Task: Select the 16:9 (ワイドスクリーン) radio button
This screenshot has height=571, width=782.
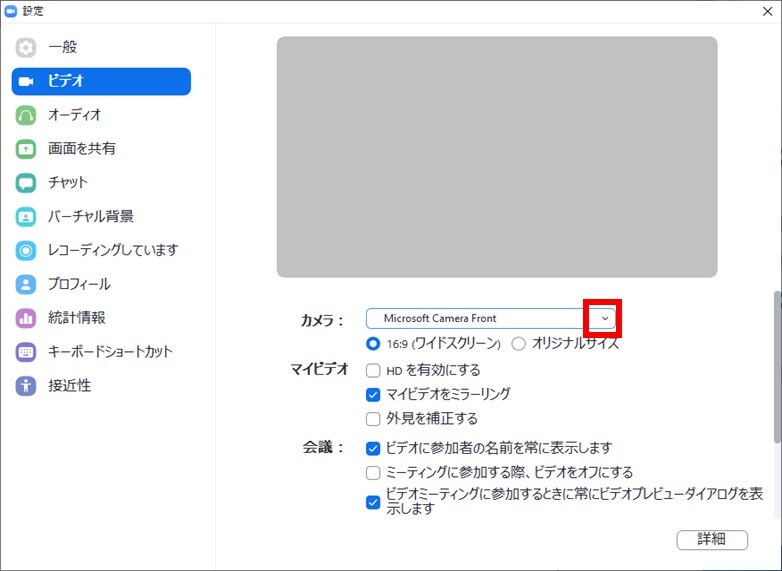Action: [373, 344]
